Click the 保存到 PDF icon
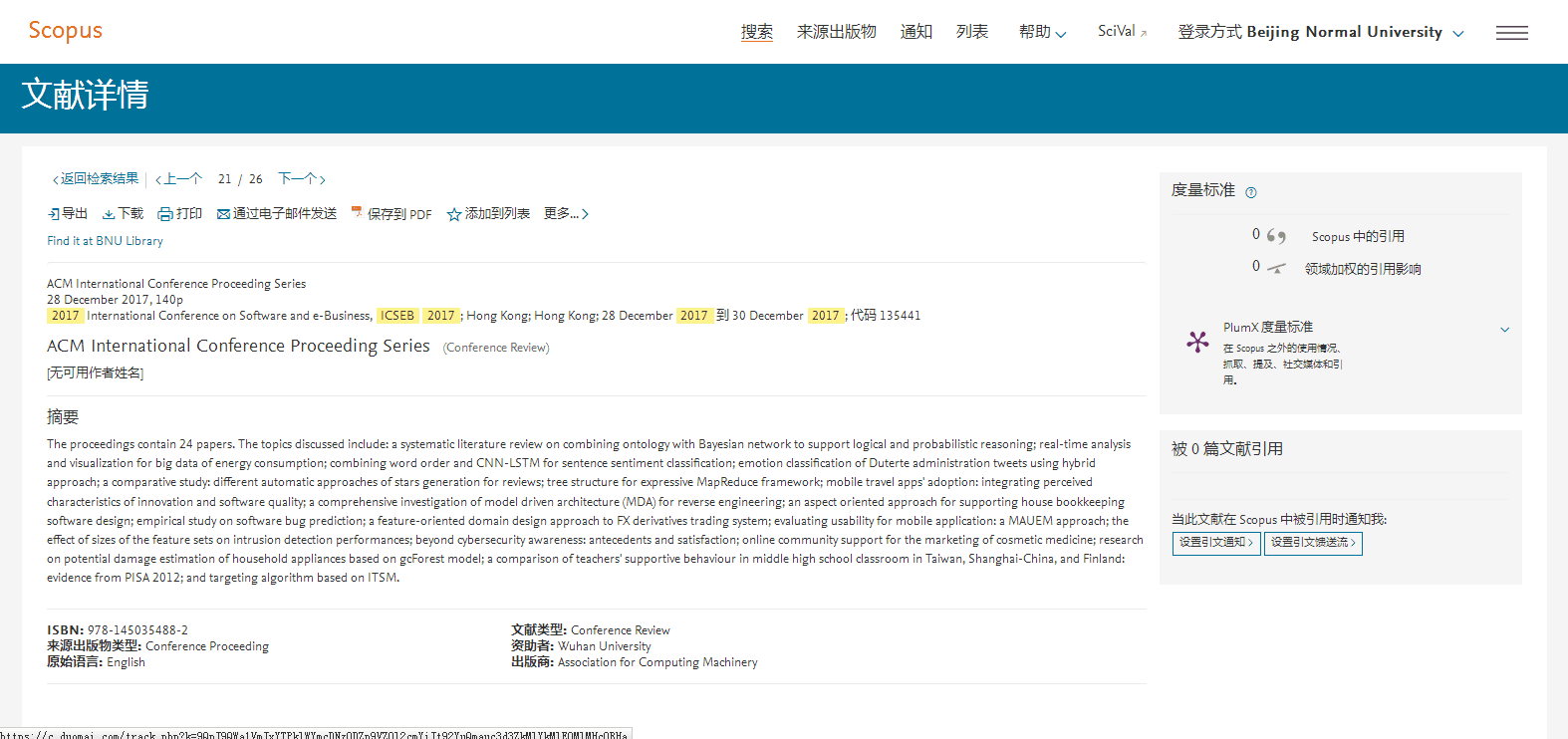This screenshot has width=1568, height=739. coord(357,213)
